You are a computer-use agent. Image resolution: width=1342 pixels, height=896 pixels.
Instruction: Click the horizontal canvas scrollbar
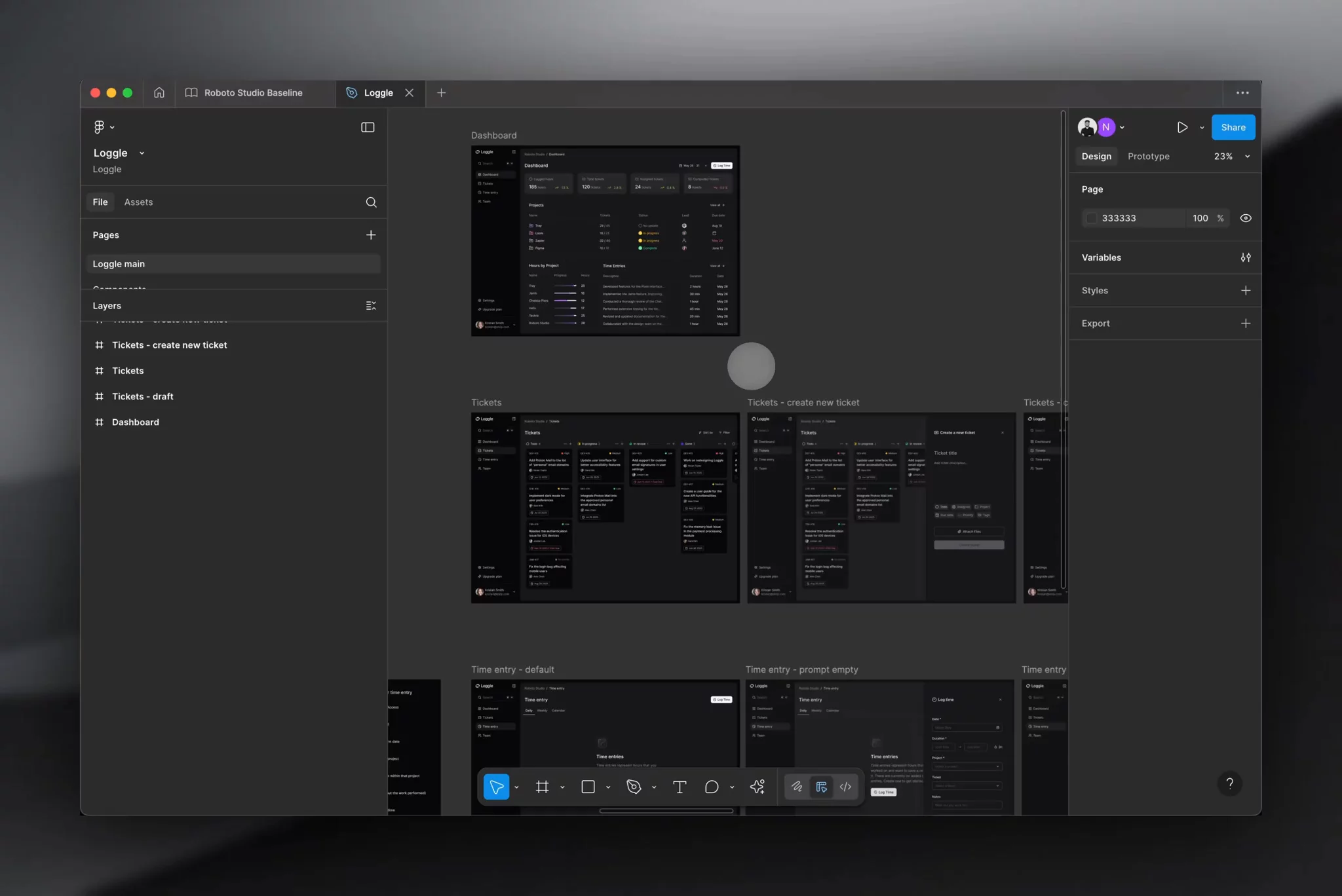click(x=666, y=811)
